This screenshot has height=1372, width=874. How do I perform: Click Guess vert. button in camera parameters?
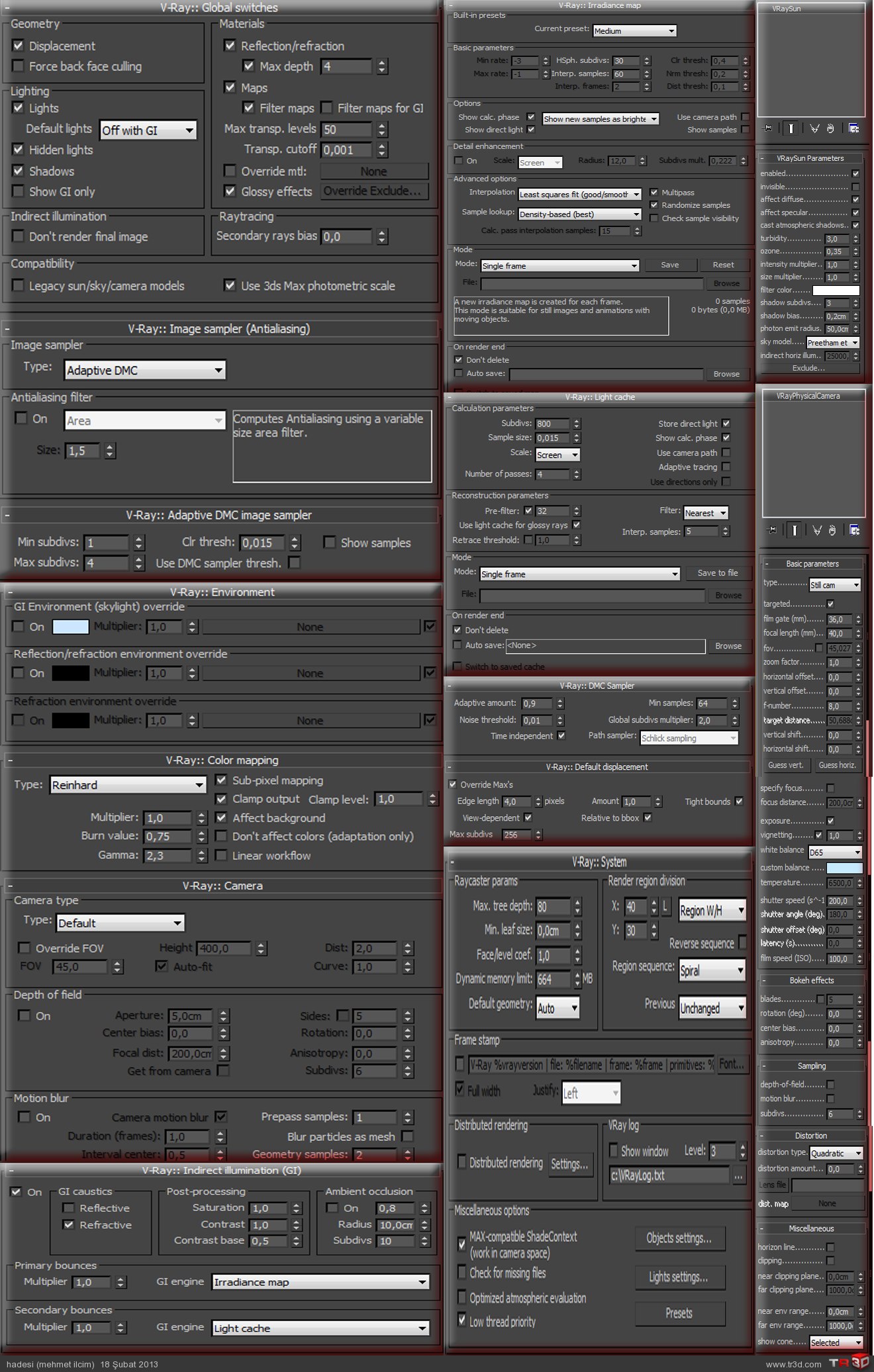786,765
